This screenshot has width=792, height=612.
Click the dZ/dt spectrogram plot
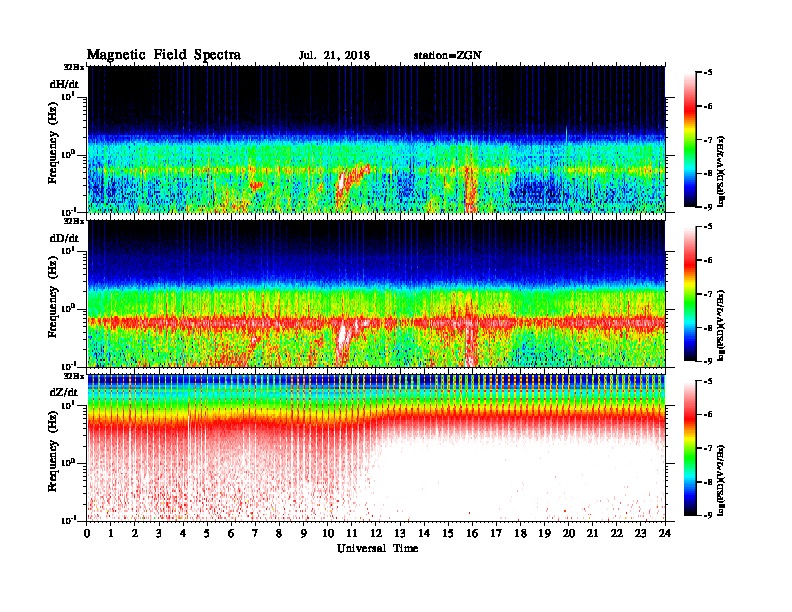click(377, 448)
